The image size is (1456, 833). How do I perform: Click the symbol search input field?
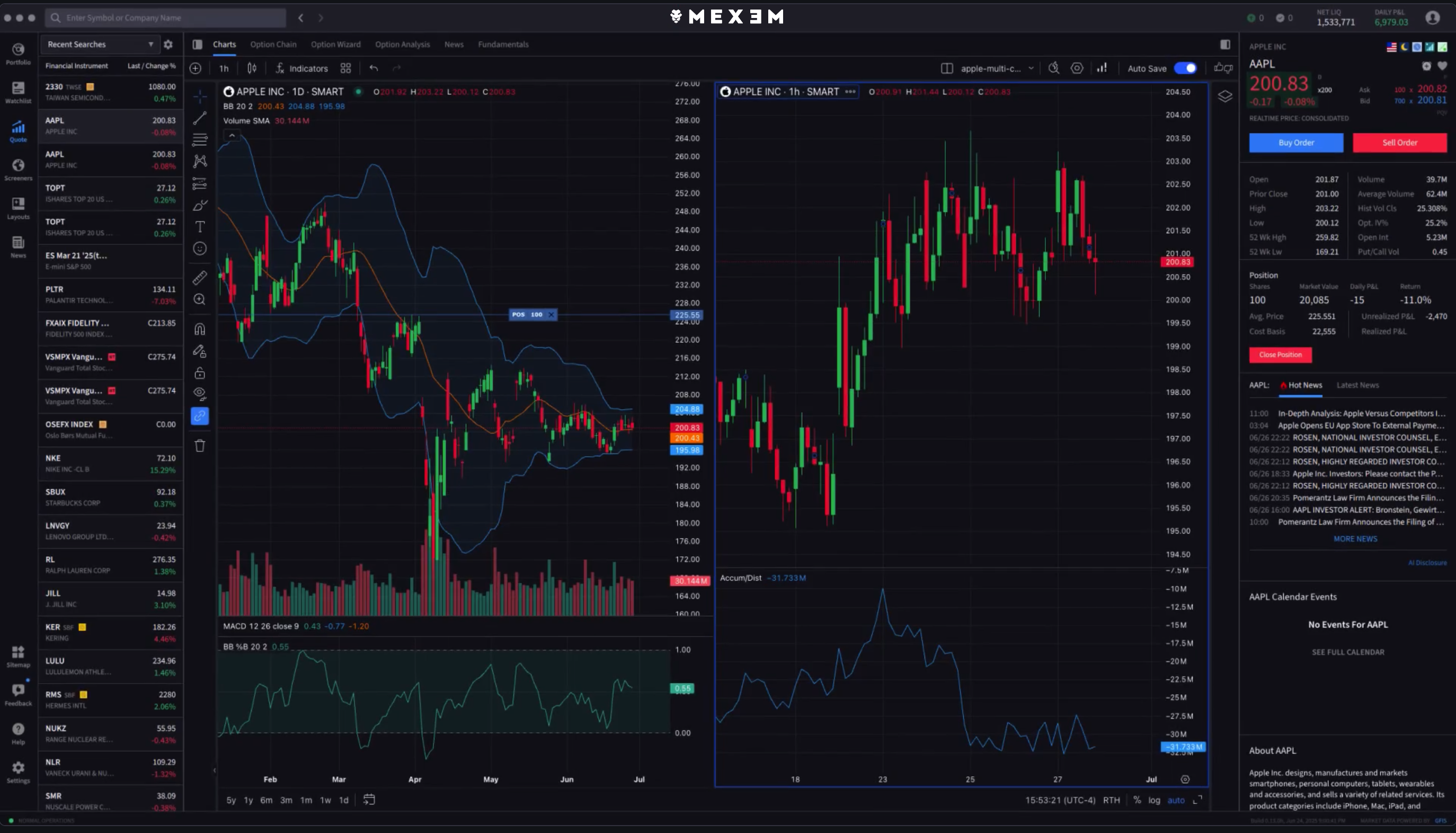[165, 17]
